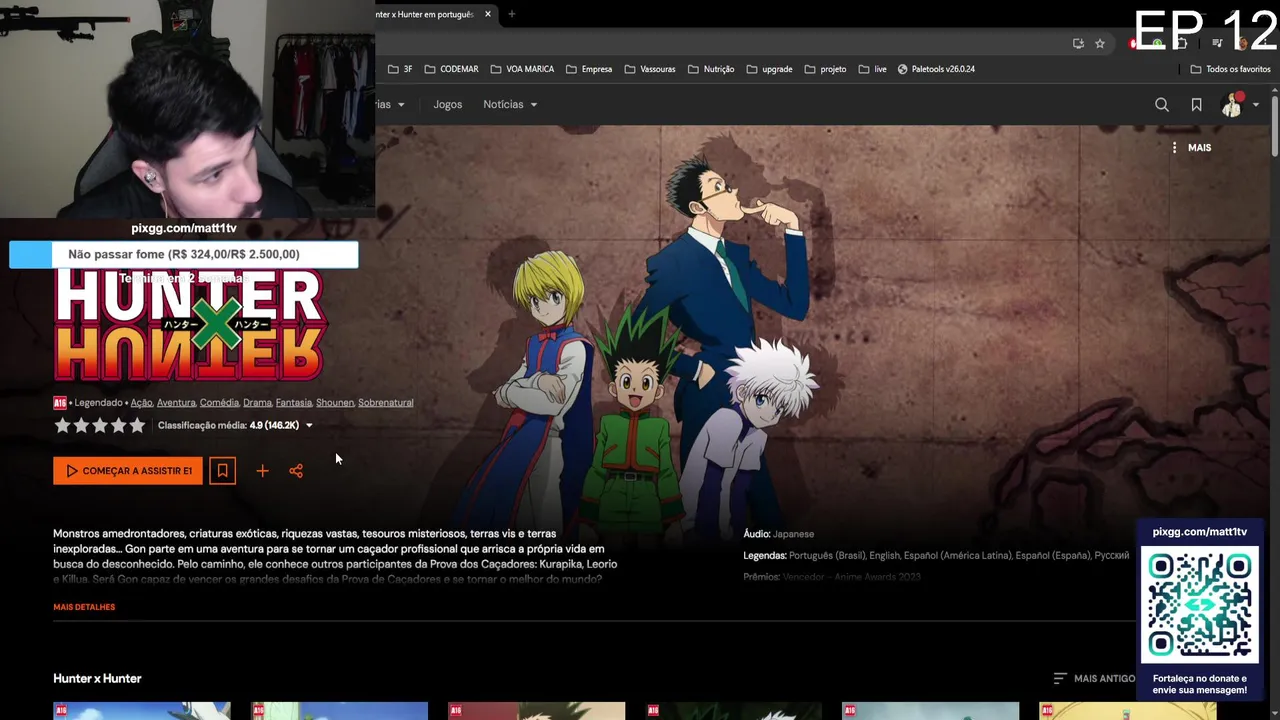
Task: Open the Paletools v26.0.24 bookmark
Action: click(936, 69)
